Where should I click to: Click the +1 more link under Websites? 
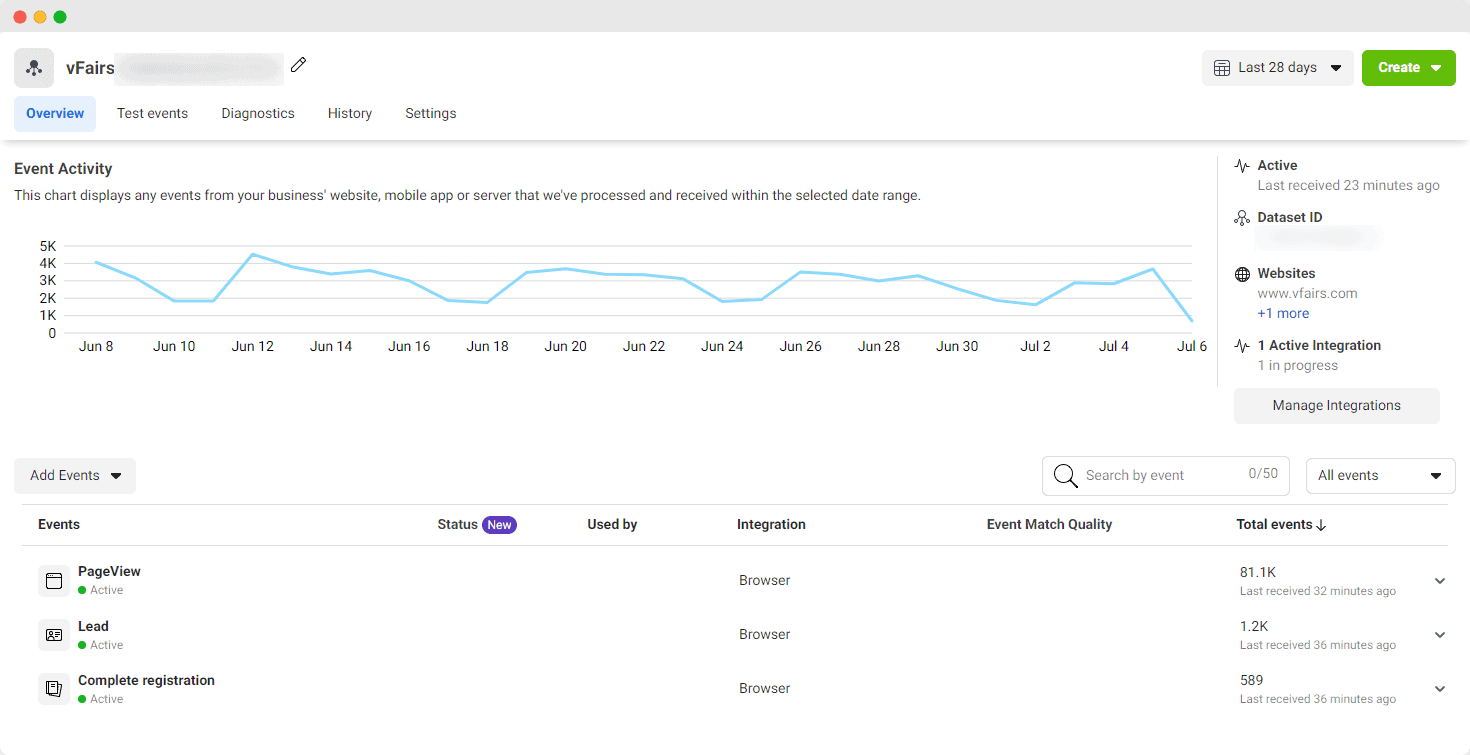(1283, 313)
